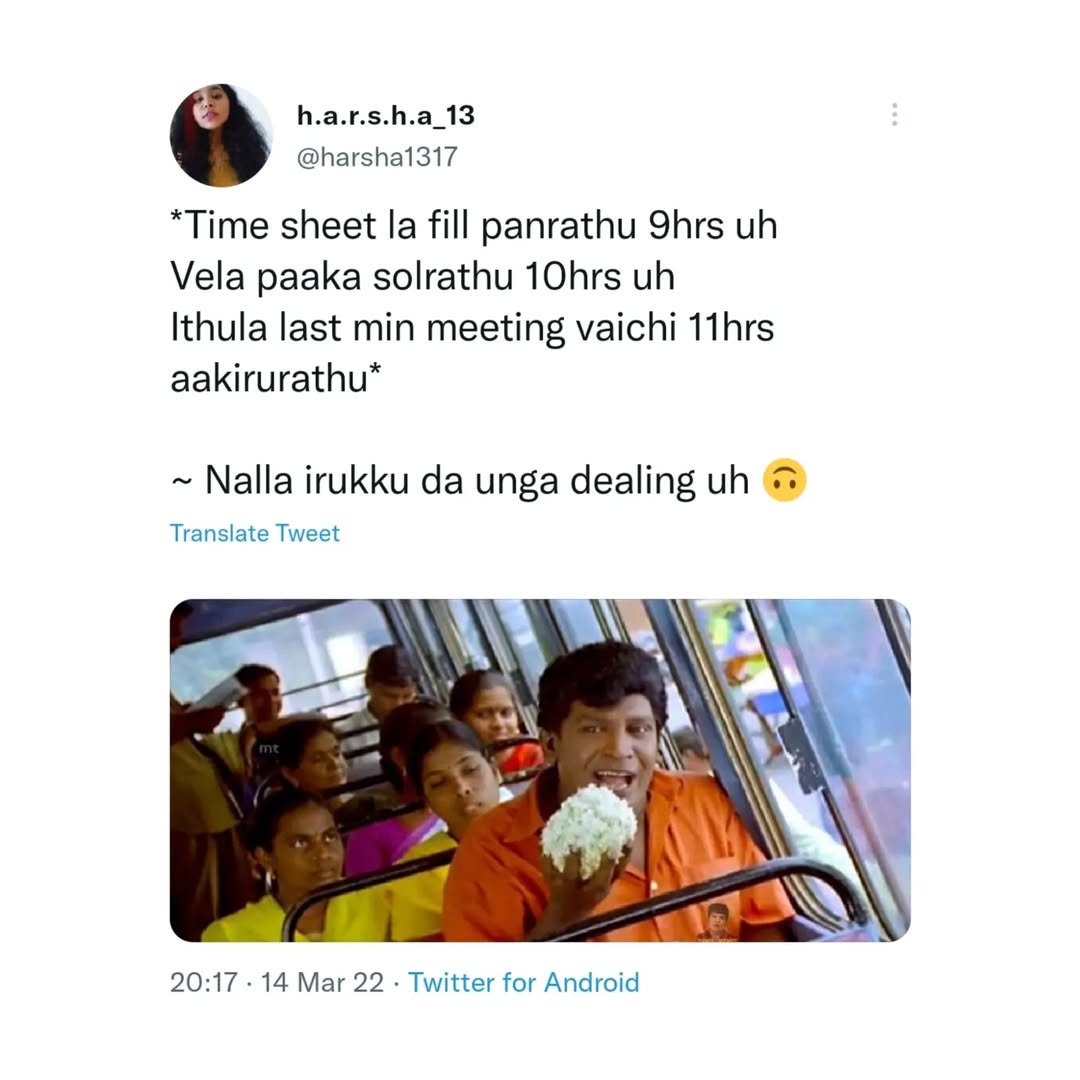Click the 14 Mar 22 date
The height and width of the screenshot is (1080, 1080).
[x=322, y=982]
